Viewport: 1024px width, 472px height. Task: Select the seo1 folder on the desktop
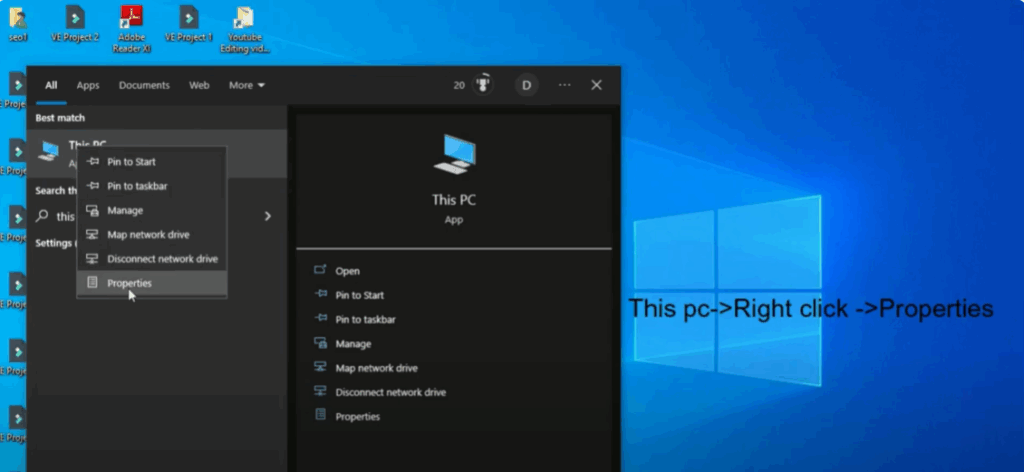[18, 19]
